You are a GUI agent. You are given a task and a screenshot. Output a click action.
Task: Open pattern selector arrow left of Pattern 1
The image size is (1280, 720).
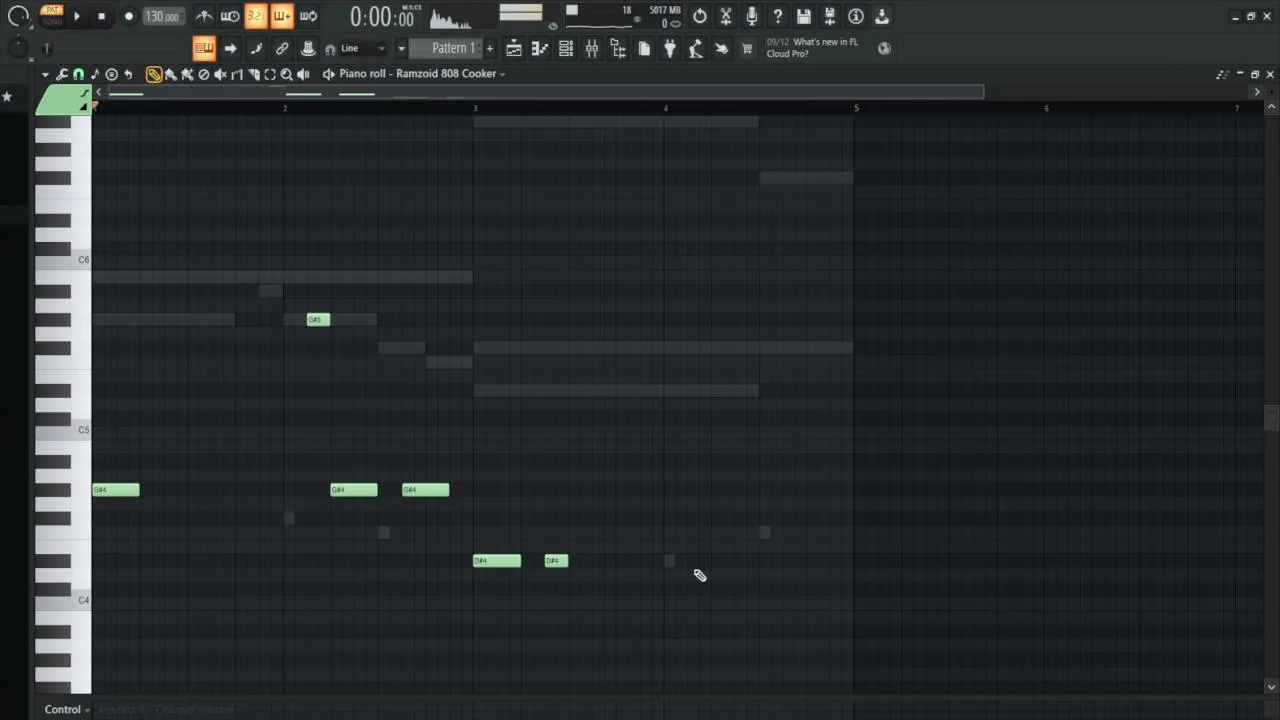click(401, 48)
